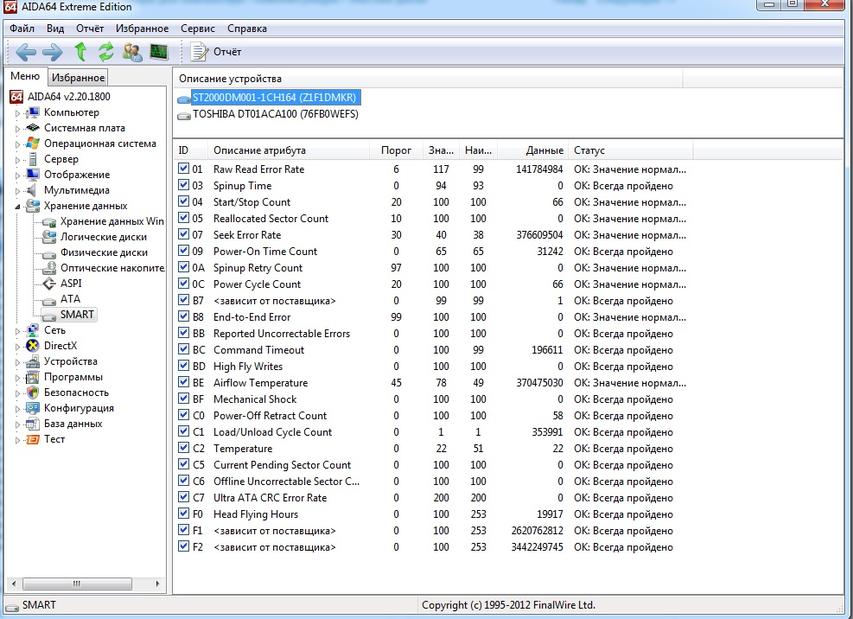Image resolution: width=853 pixels, height=619 pixels.
Task: Go back with the left arrow toolbar icon
Action: point(26,52)
